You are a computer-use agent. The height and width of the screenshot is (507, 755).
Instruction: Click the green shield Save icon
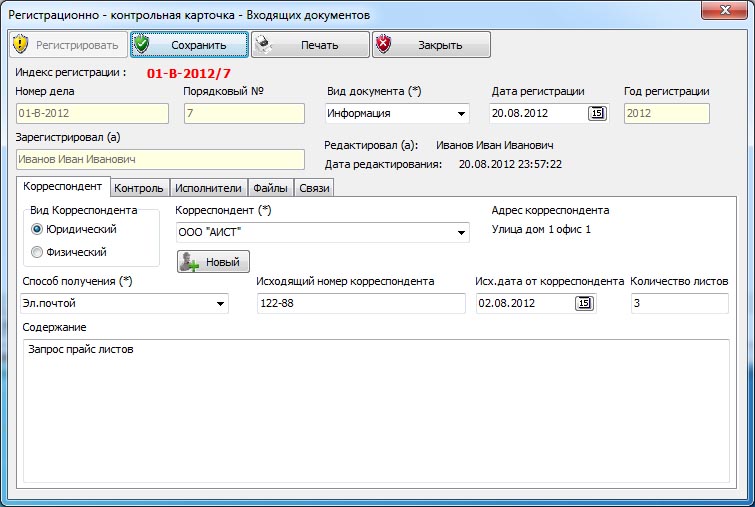coord(144,45)
